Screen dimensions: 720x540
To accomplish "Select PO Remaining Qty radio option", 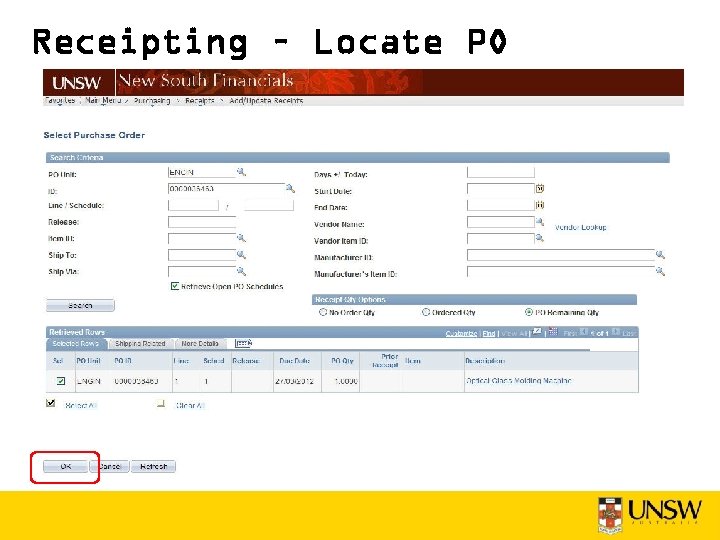I will [529, 312].
